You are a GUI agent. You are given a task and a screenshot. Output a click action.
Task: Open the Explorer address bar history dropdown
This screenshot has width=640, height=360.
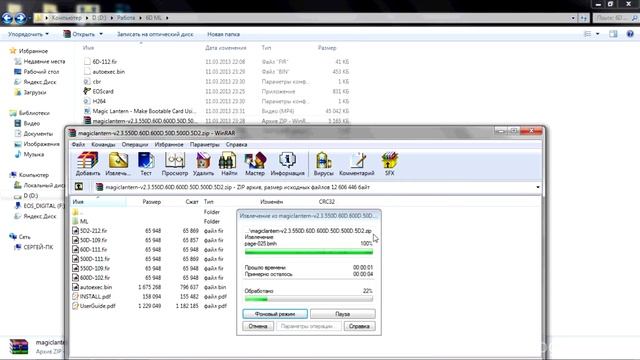coord(573,18)
